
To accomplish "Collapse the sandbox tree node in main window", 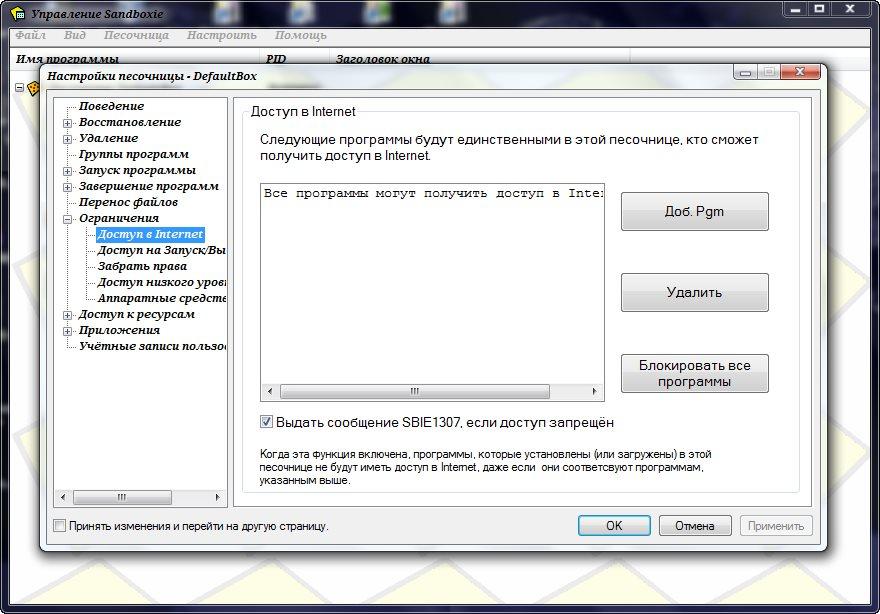I will pyautogui.click(x=19, y=88).
